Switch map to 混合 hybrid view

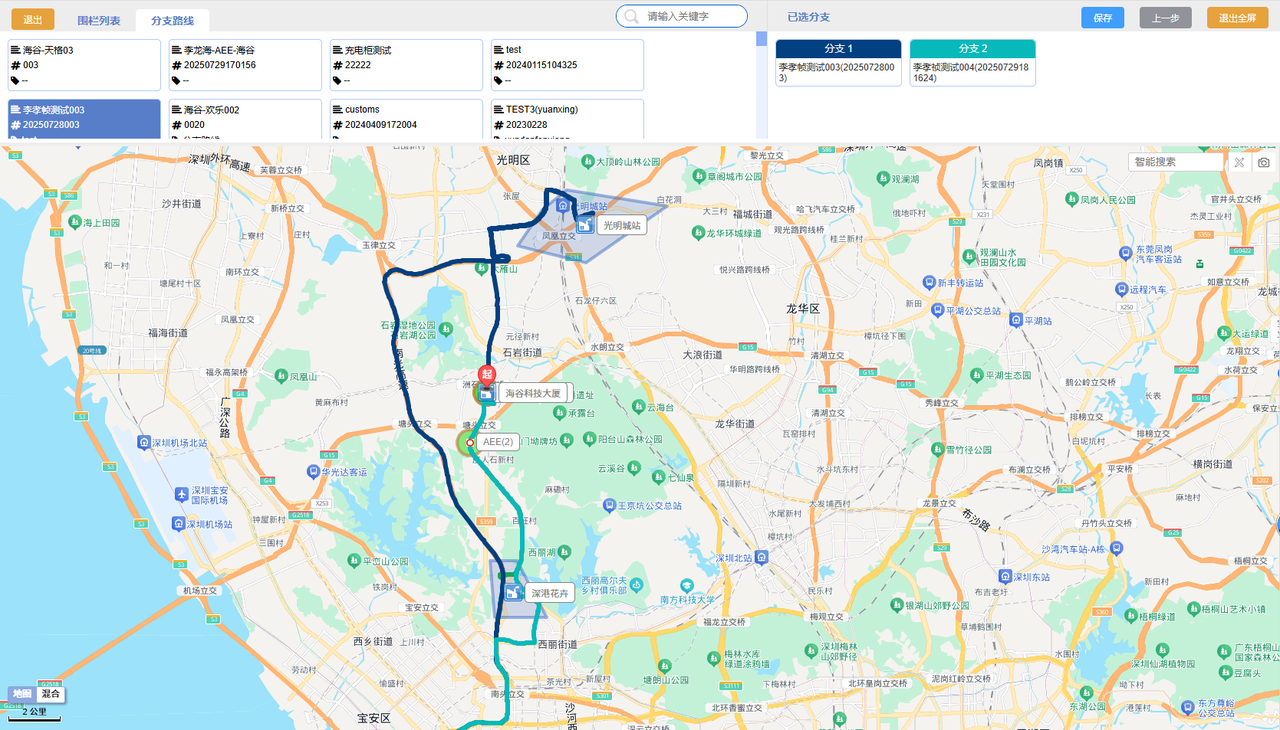pyautogui.click(x=50, y=694)
